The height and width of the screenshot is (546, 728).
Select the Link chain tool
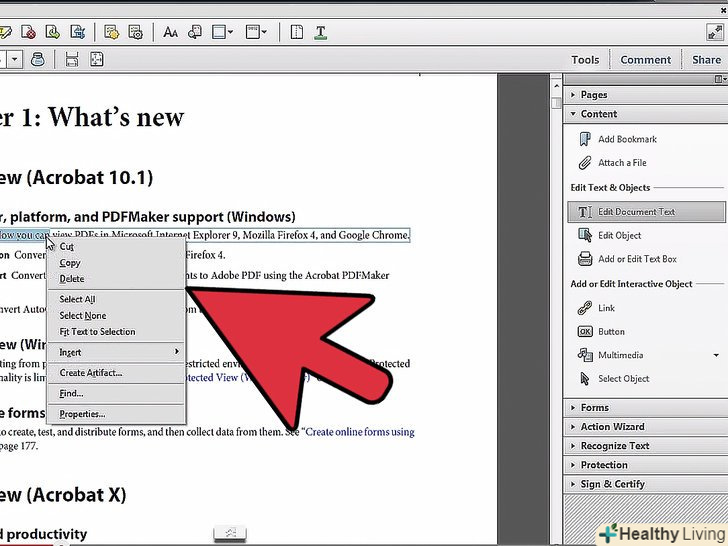[x=597, y=307]
